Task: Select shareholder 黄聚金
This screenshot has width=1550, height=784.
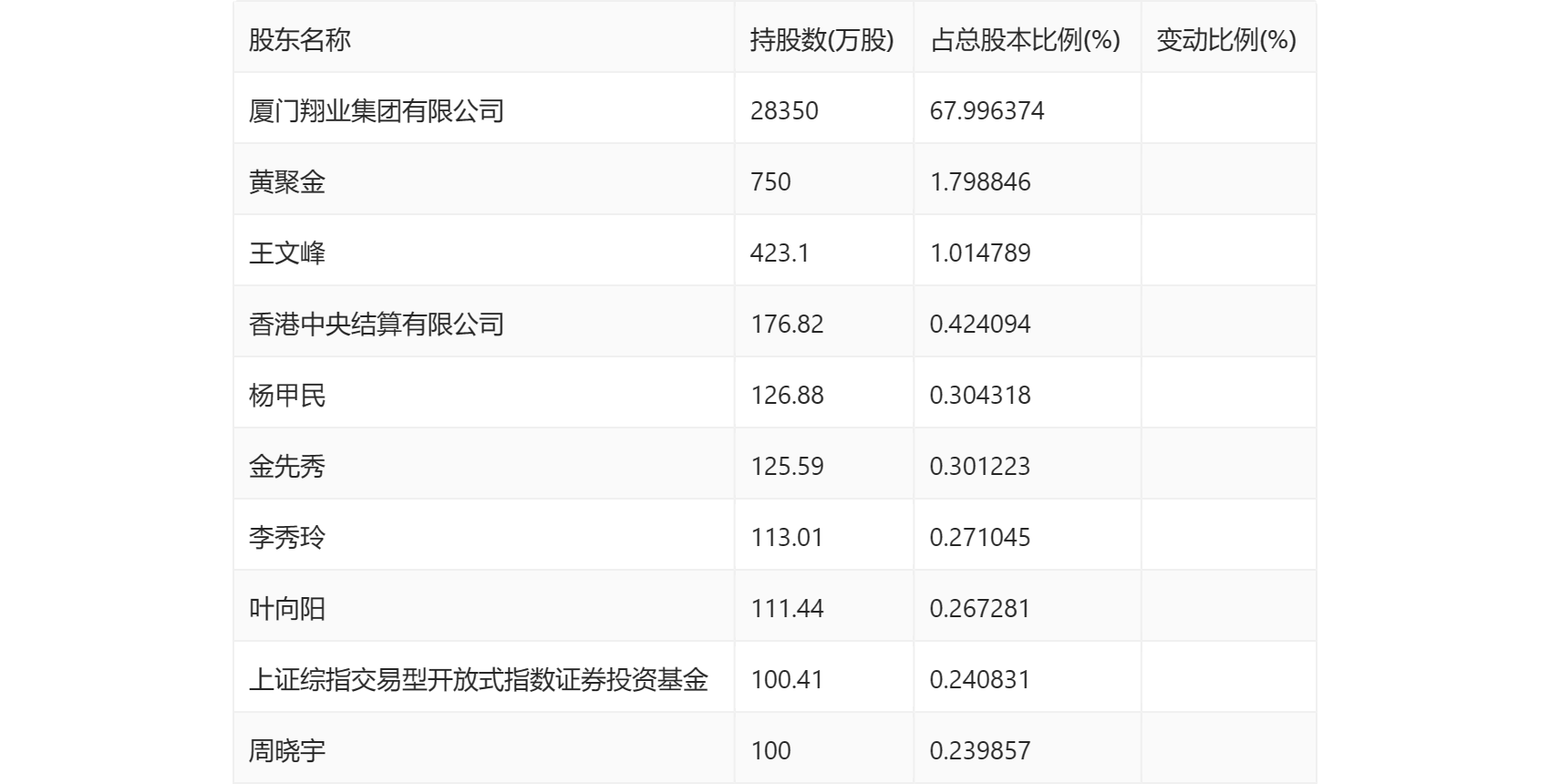Action: pos(287,182)
